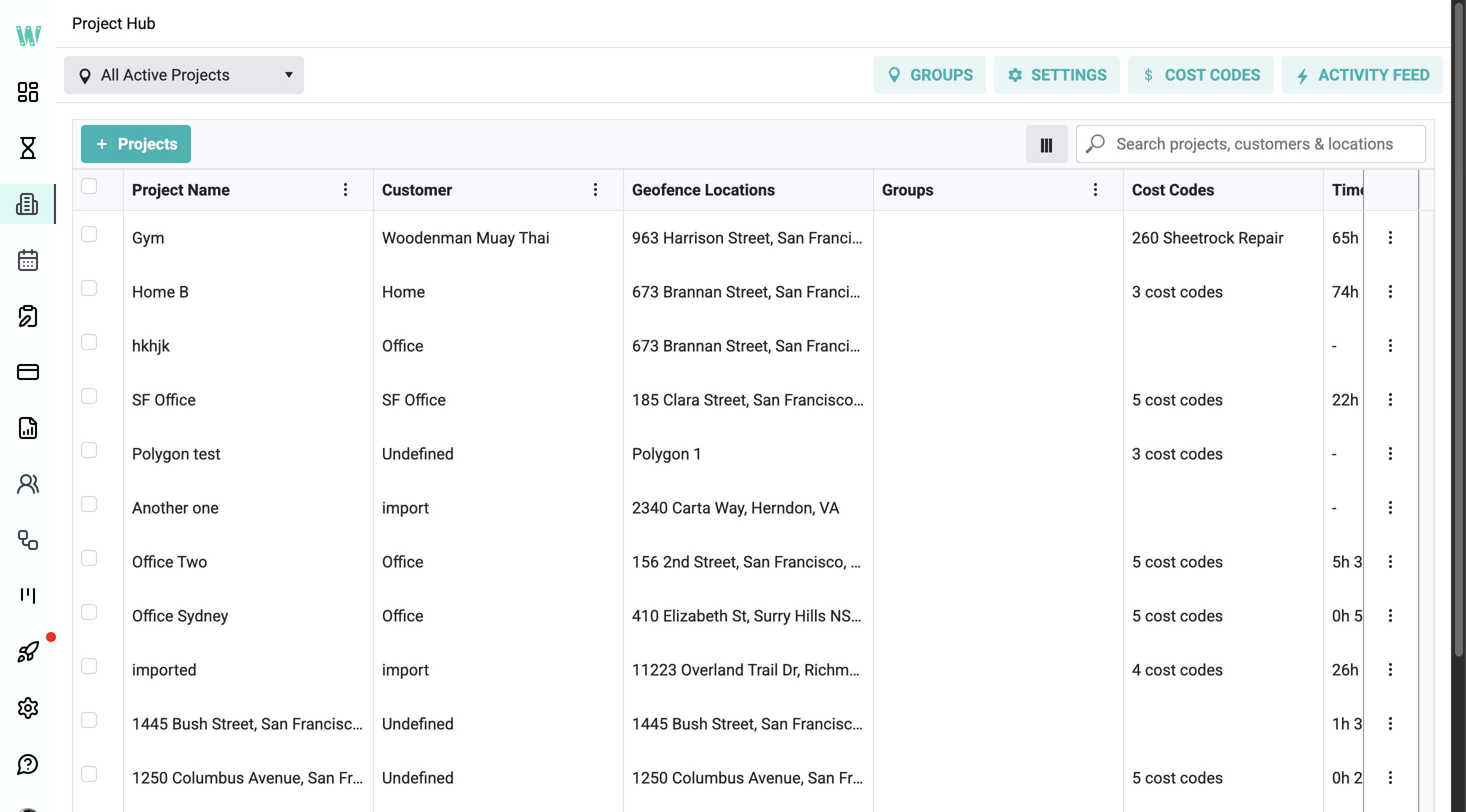Click the Geofence Locations column header

pyautogui.click(x=703, y=190)
